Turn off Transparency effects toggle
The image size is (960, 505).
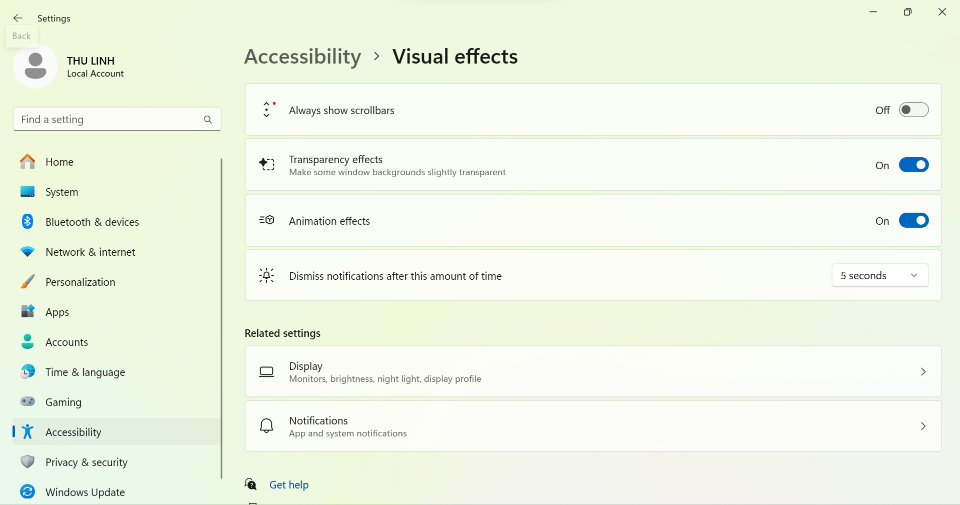(913, 165)
